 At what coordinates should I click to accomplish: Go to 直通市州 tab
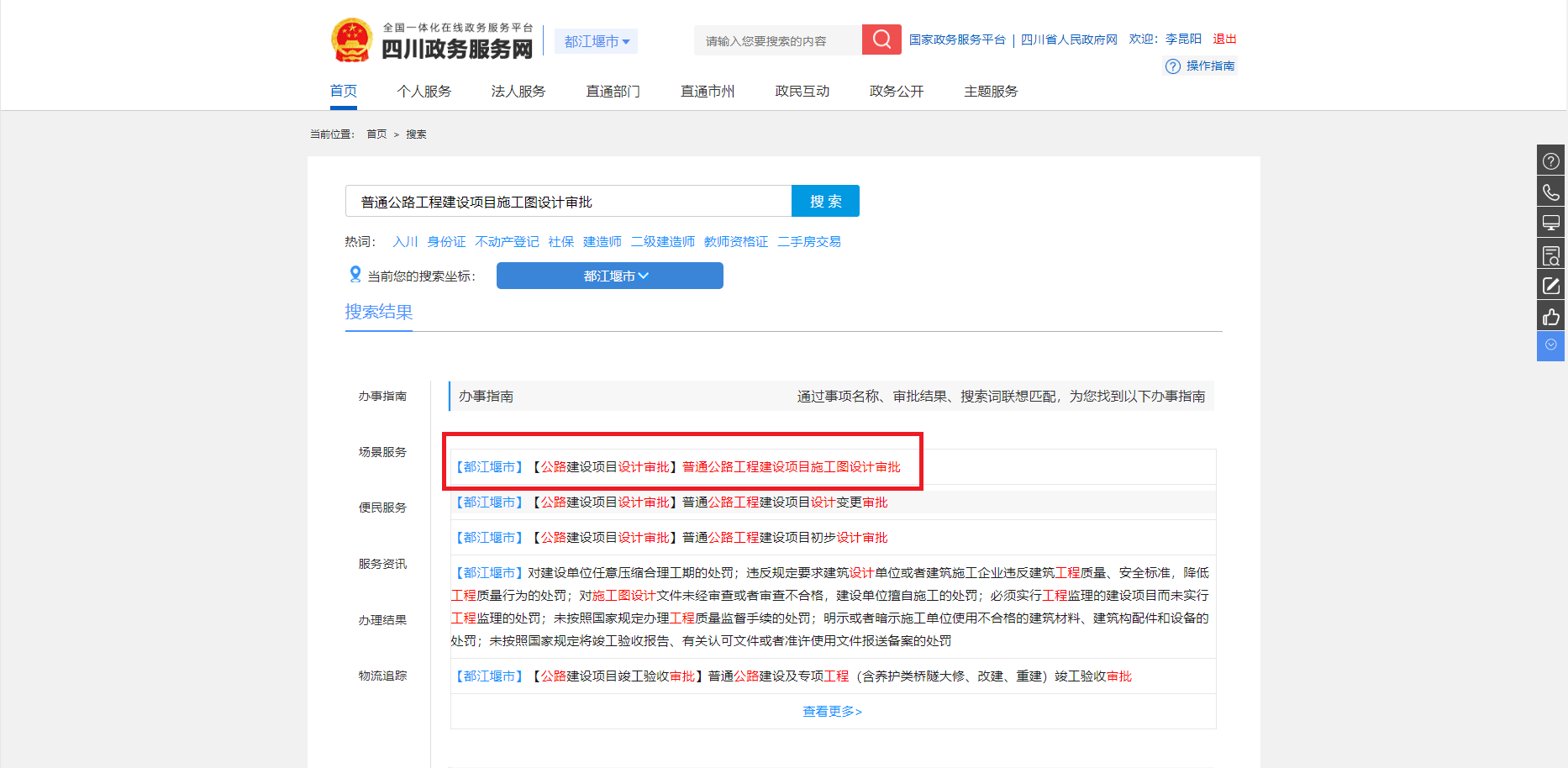708,91
